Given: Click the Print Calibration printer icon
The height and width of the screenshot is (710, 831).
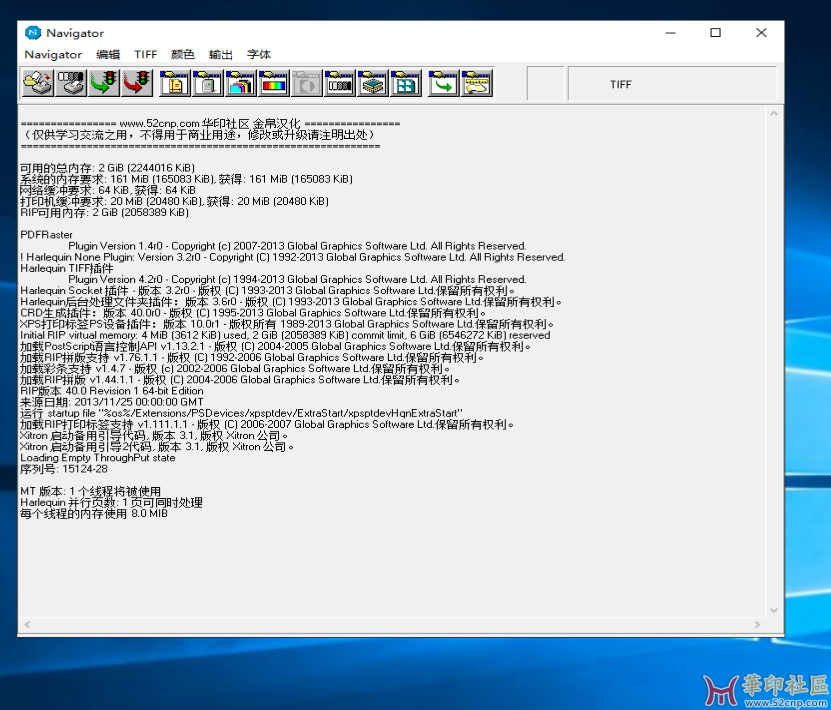Looking at the screenshot, I should point(70,83).
